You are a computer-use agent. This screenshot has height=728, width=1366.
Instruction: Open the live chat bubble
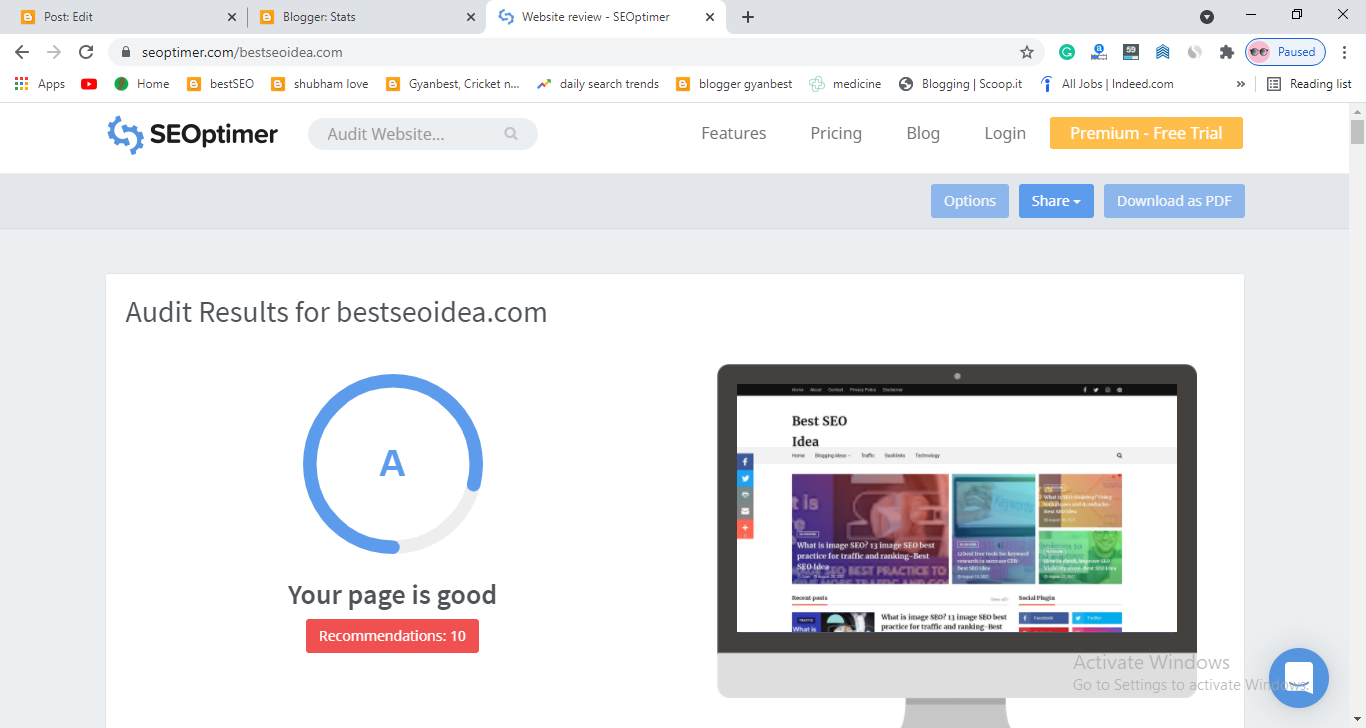coord(1298,678)
